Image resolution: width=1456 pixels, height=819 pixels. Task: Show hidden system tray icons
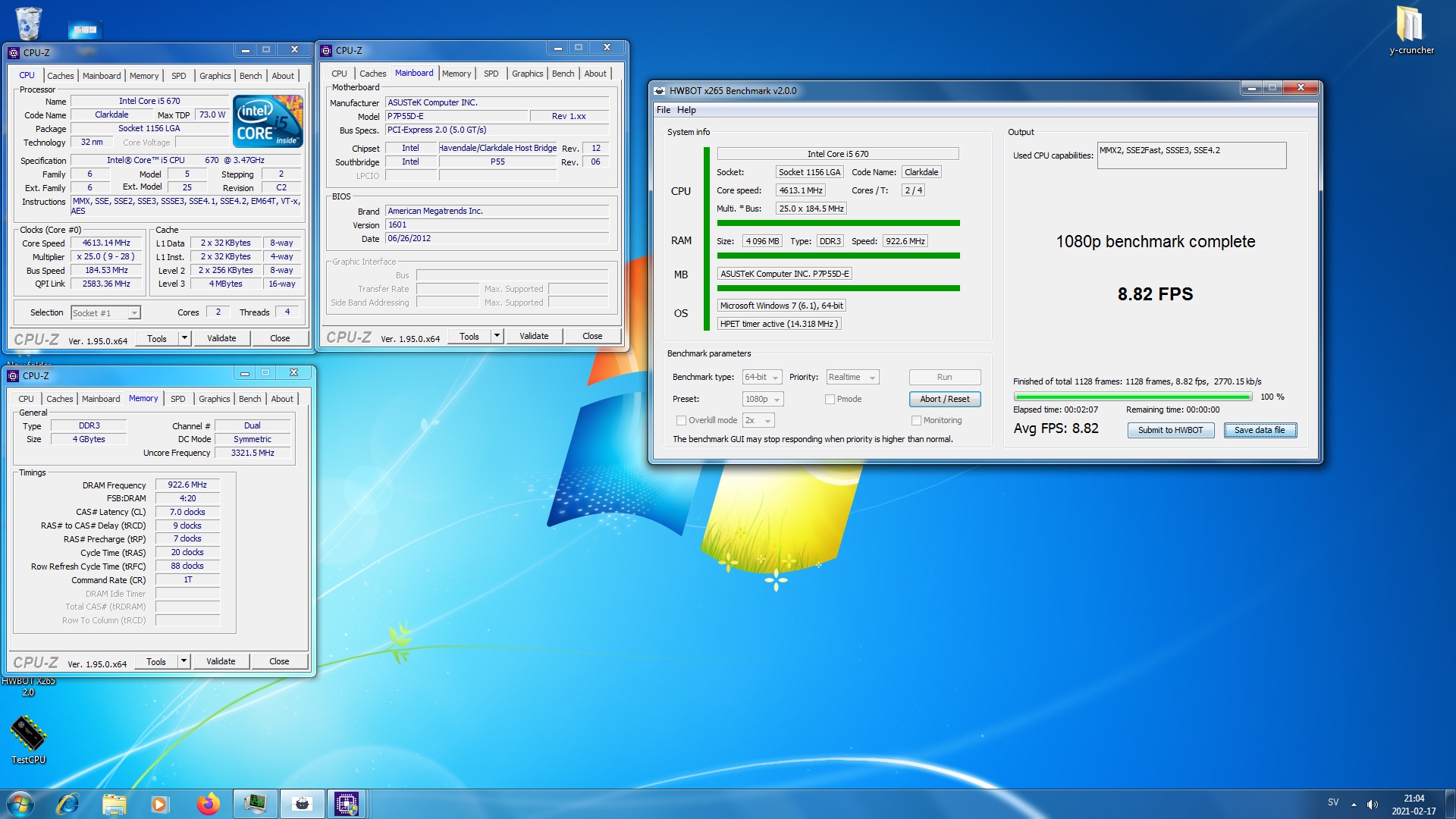pyautogui.click(x=1354, y=804)
